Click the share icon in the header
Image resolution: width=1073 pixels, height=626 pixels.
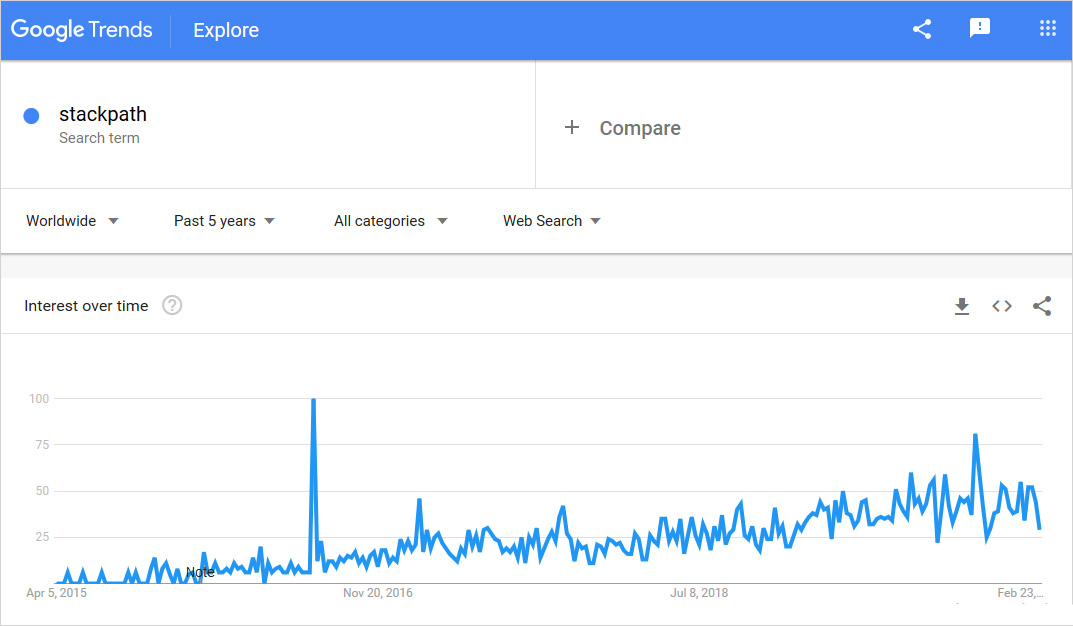coord(922,29)
